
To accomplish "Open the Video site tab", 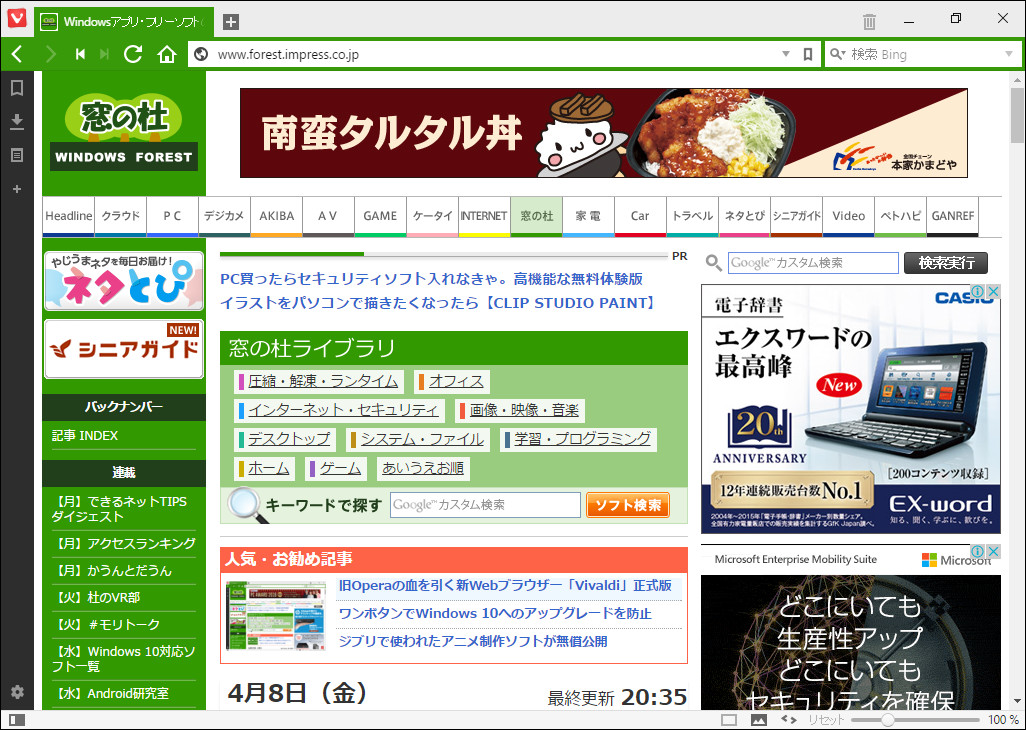I will coord(849,216).
